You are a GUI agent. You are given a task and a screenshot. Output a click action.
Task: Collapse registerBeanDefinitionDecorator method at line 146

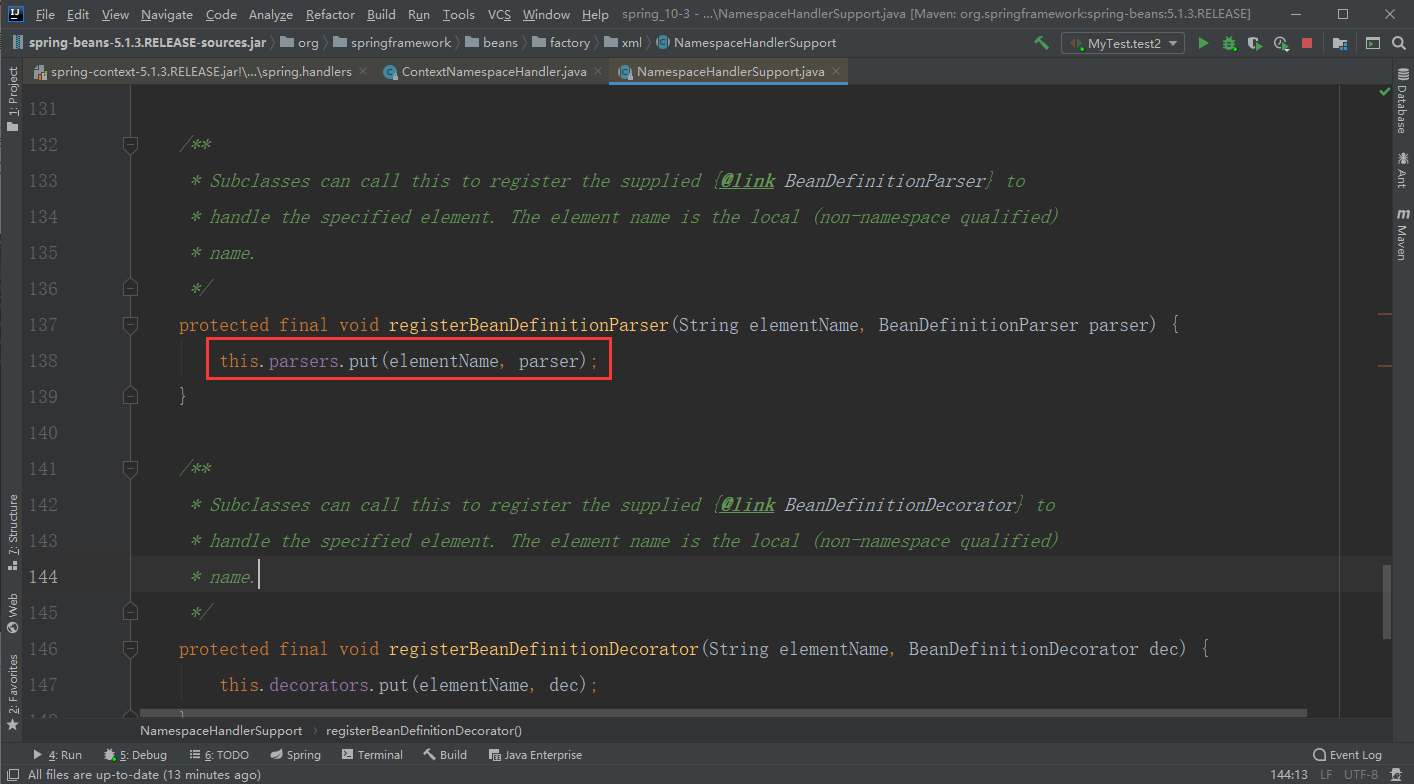[x=130, y=649]
